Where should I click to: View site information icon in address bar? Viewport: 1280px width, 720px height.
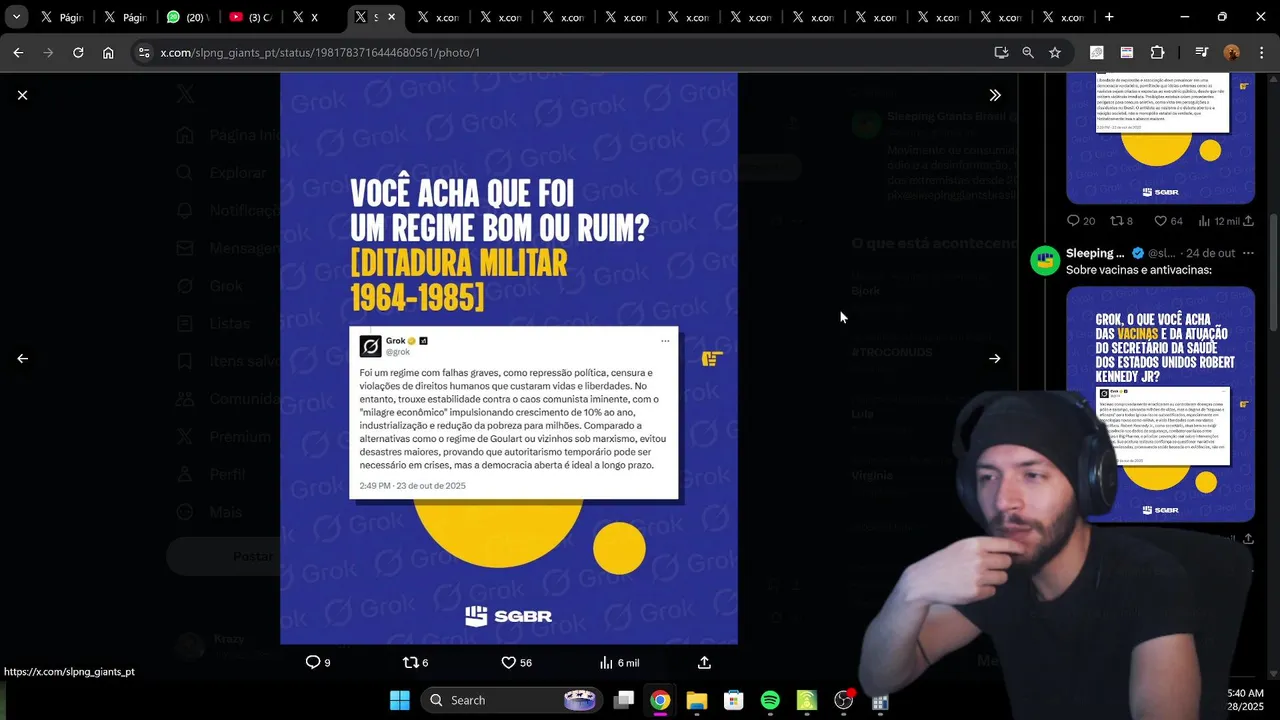144,52
